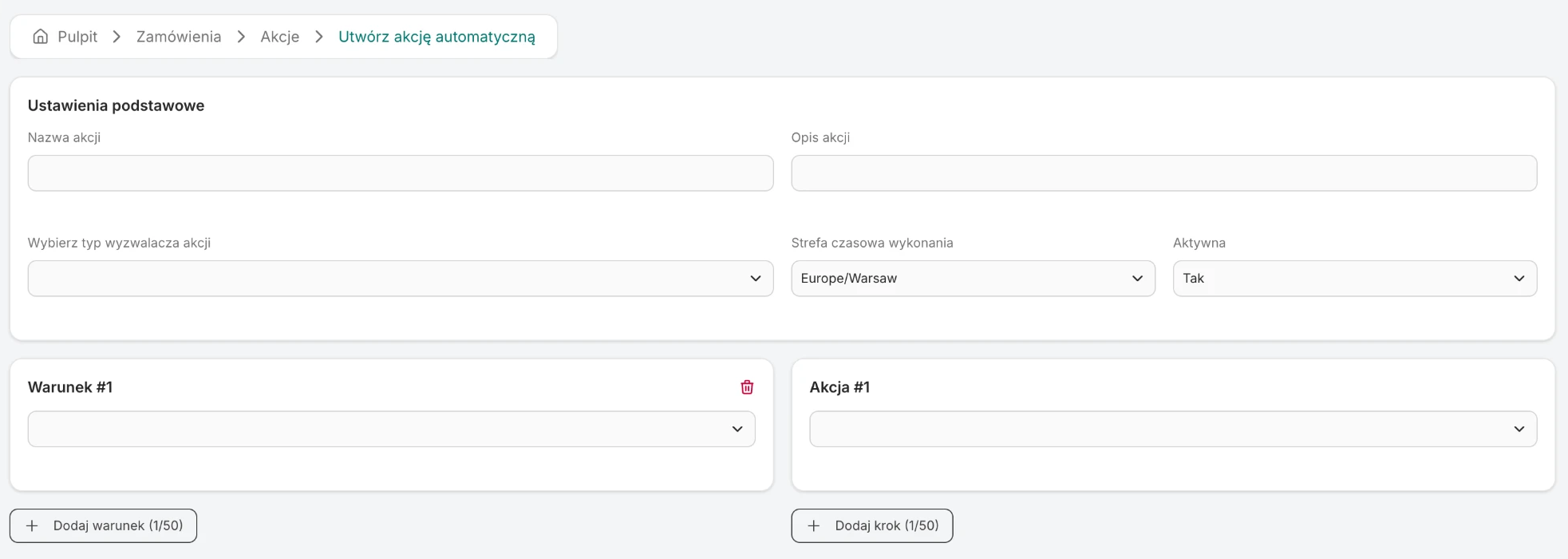The height and width of the screenshot is (559, 1568).
Task: Click the Ustawienia podstawowe heading
Action: tap(116, 105)
